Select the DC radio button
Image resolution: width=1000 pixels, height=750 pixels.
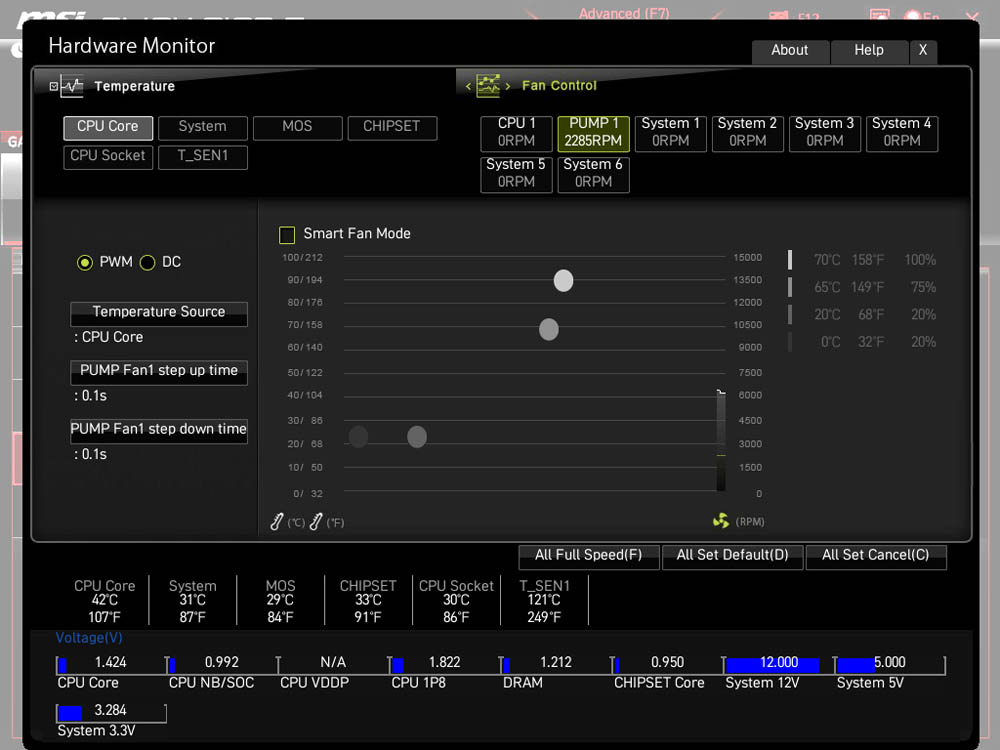[x=147, y=262]
